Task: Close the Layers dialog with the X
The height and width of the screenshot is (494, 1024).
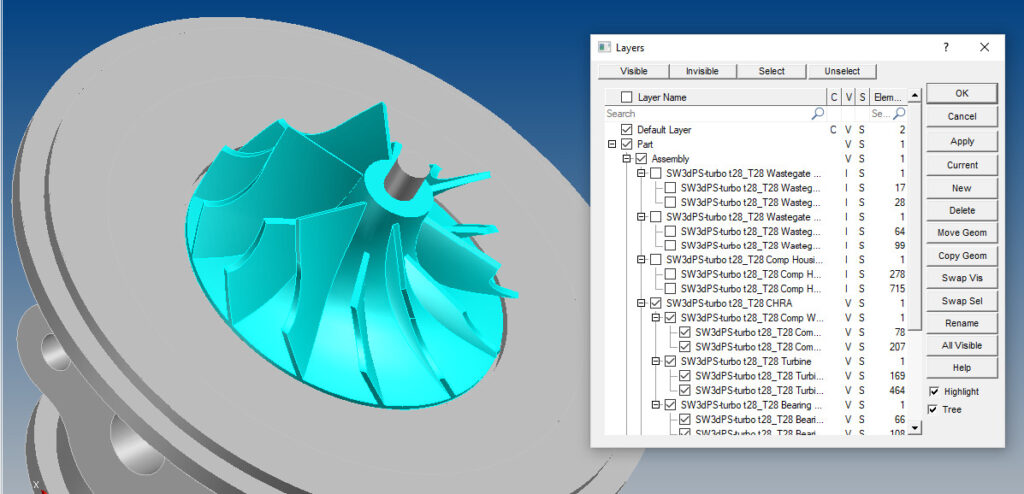Action: coord(984,47)
